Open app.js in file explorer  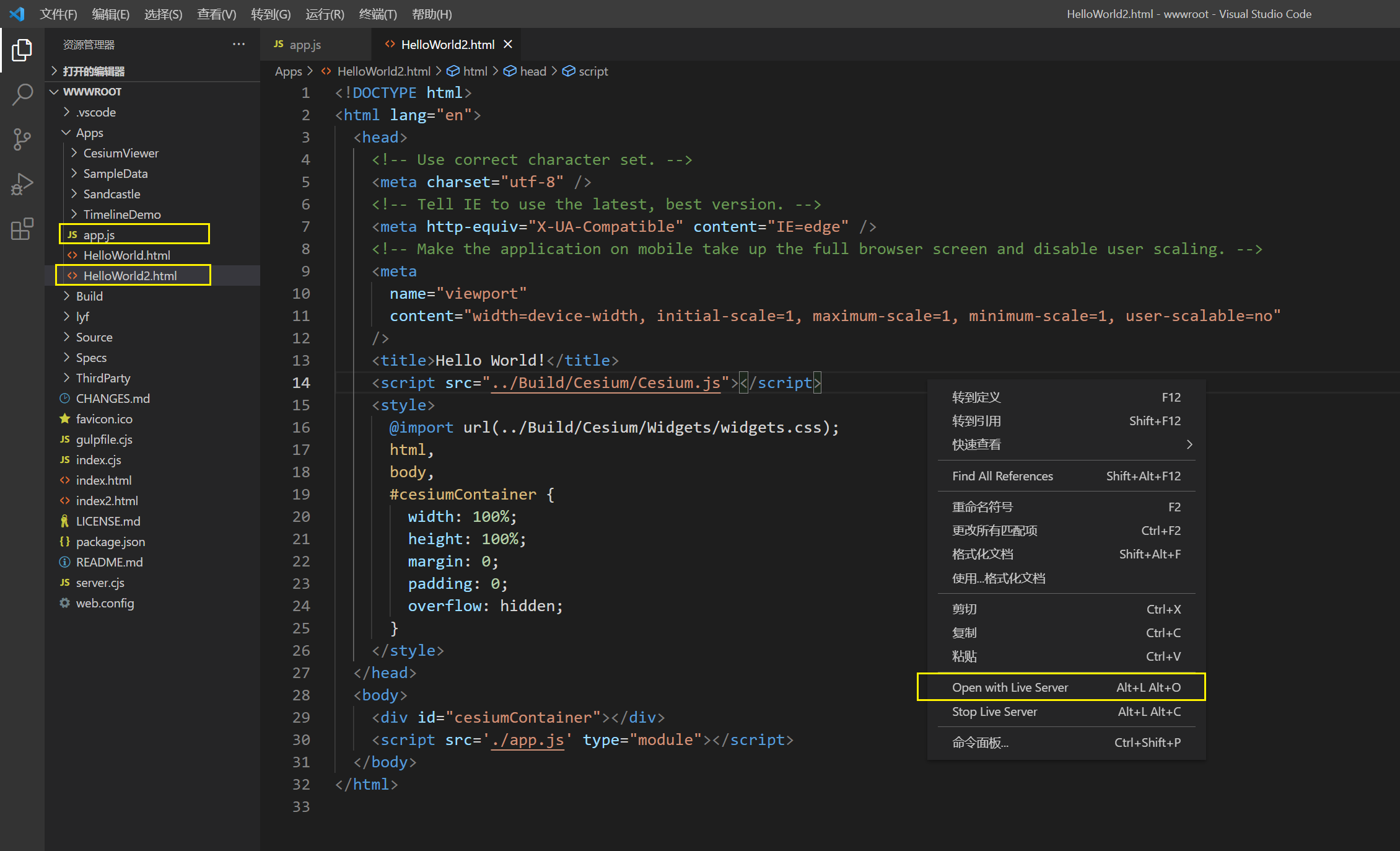[152, 235]
